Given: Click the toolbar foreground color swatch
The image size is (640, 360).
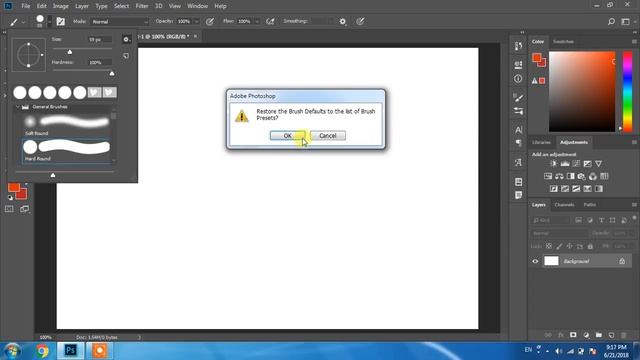Looking at the screenshot, I should click(x=14, y=187).
